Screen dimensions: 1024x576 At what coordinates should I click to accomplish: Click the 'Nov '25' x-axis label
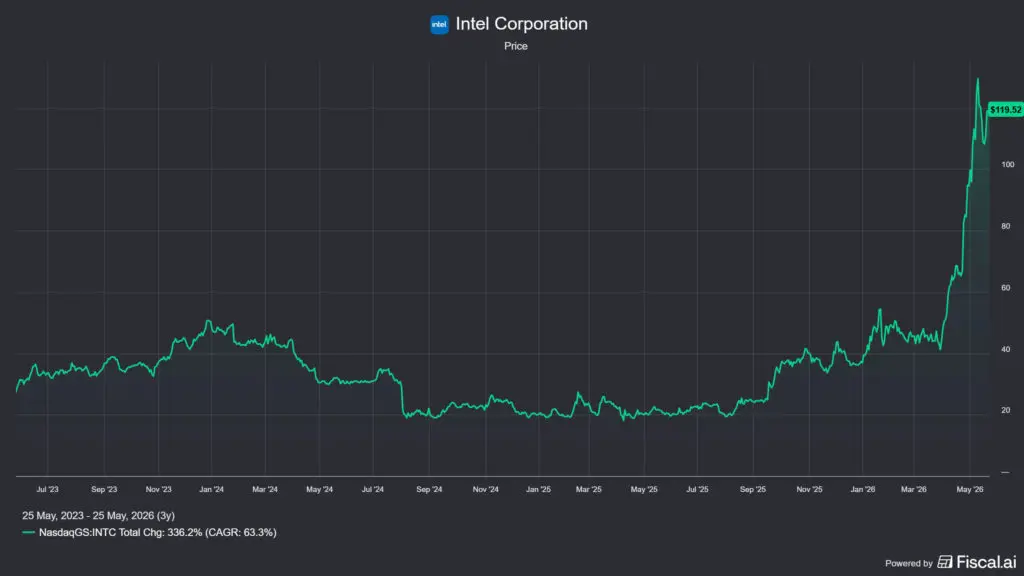809,489
